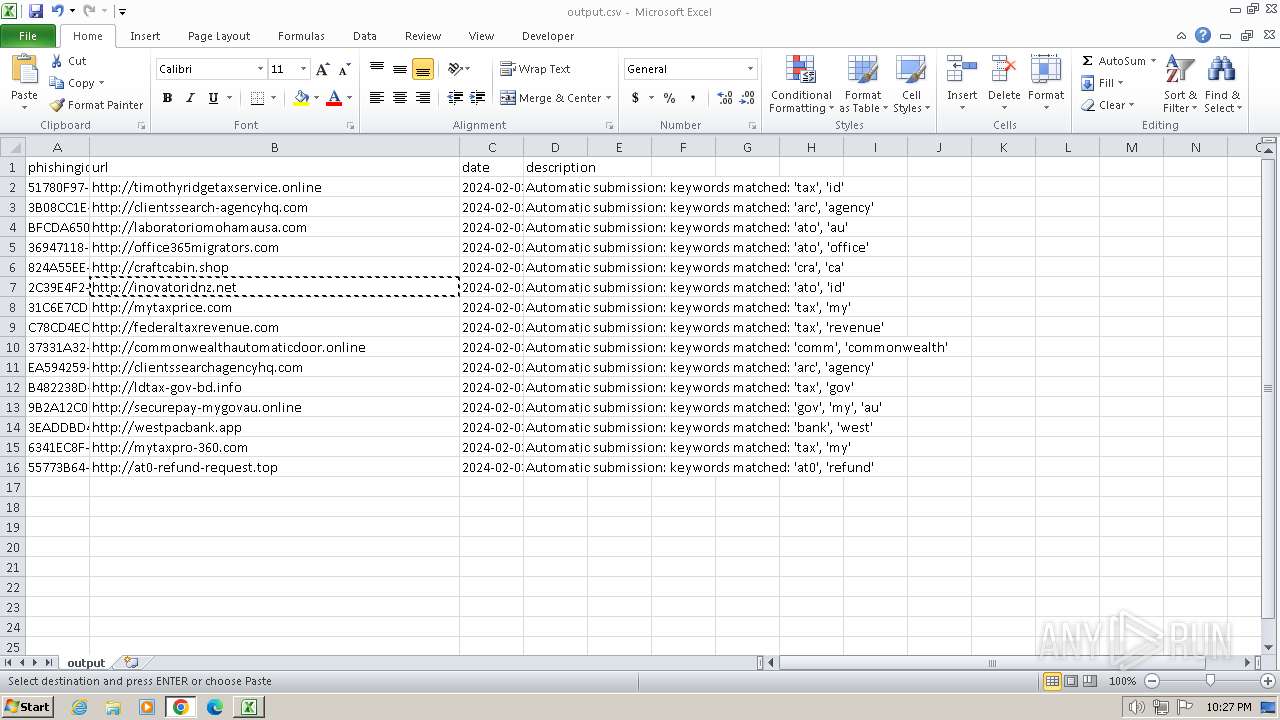1280x720 pixels.
Task: Click the Start button on taskbar
Action: coord(27,707)
